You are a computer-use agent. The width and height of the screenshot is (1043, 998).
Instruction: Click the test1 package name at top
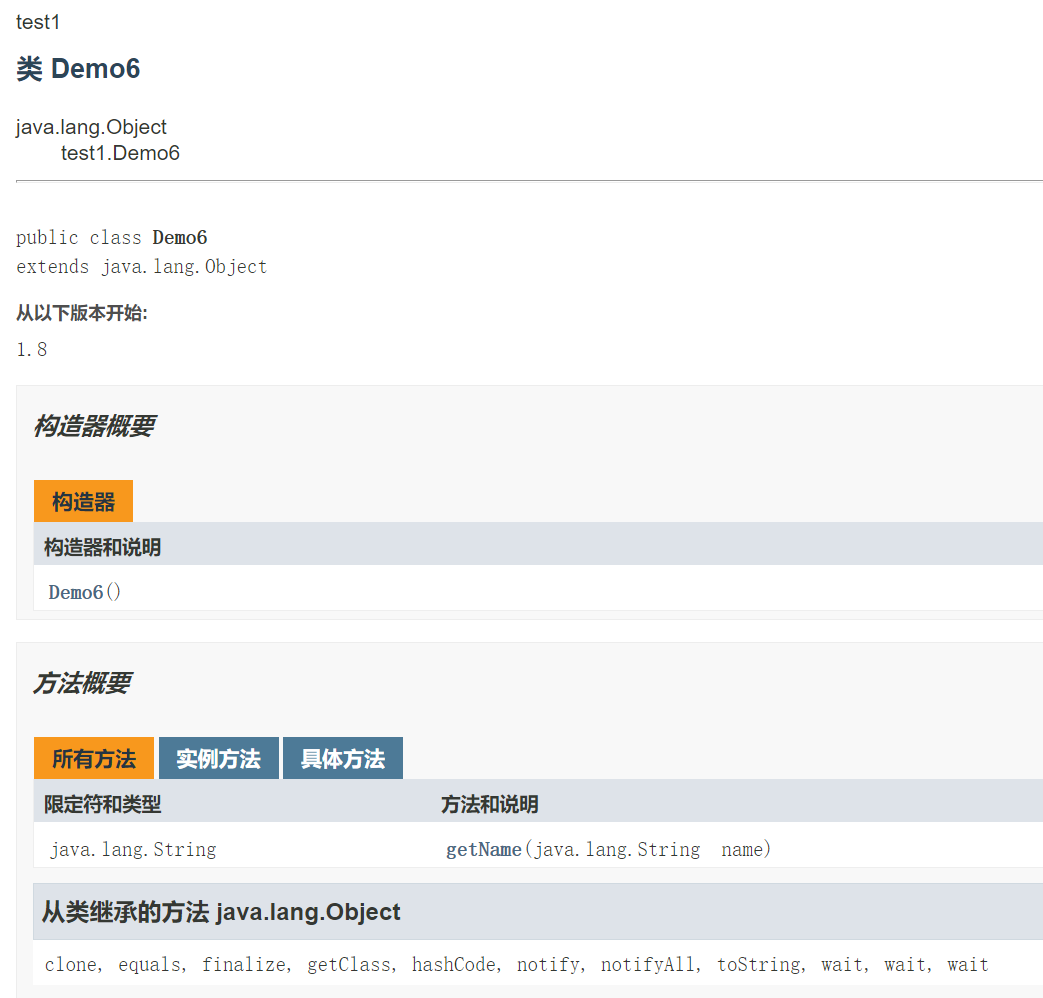pos(38,23)
